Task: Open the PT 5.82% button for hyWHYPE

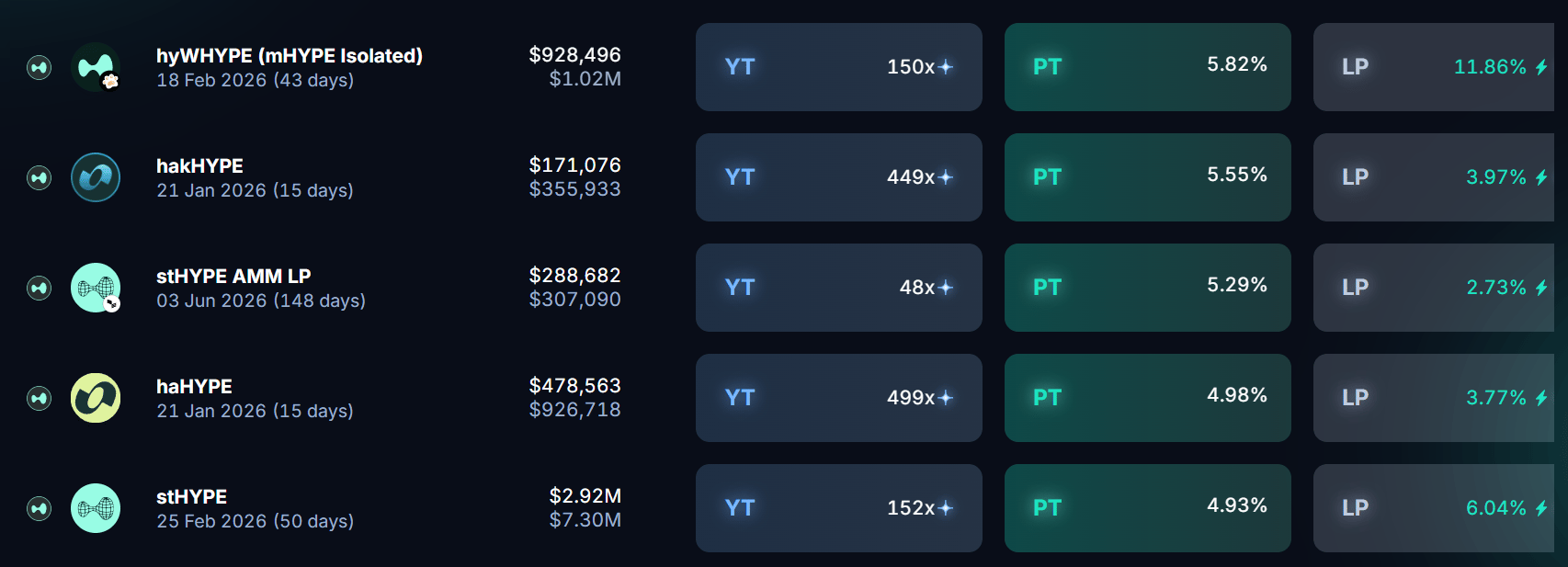Action: [1147, 67]
